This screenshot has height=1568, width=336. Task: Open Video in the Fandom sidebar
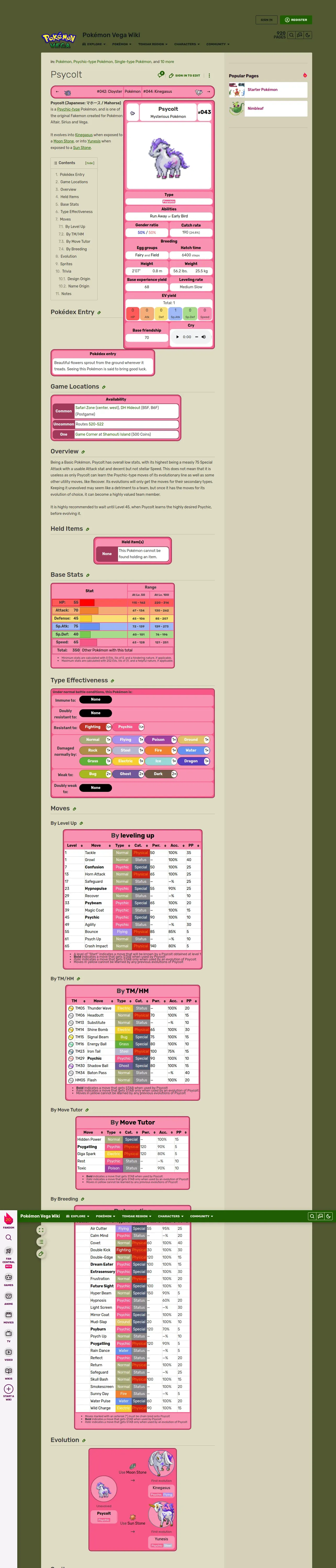coord(9,1354)
